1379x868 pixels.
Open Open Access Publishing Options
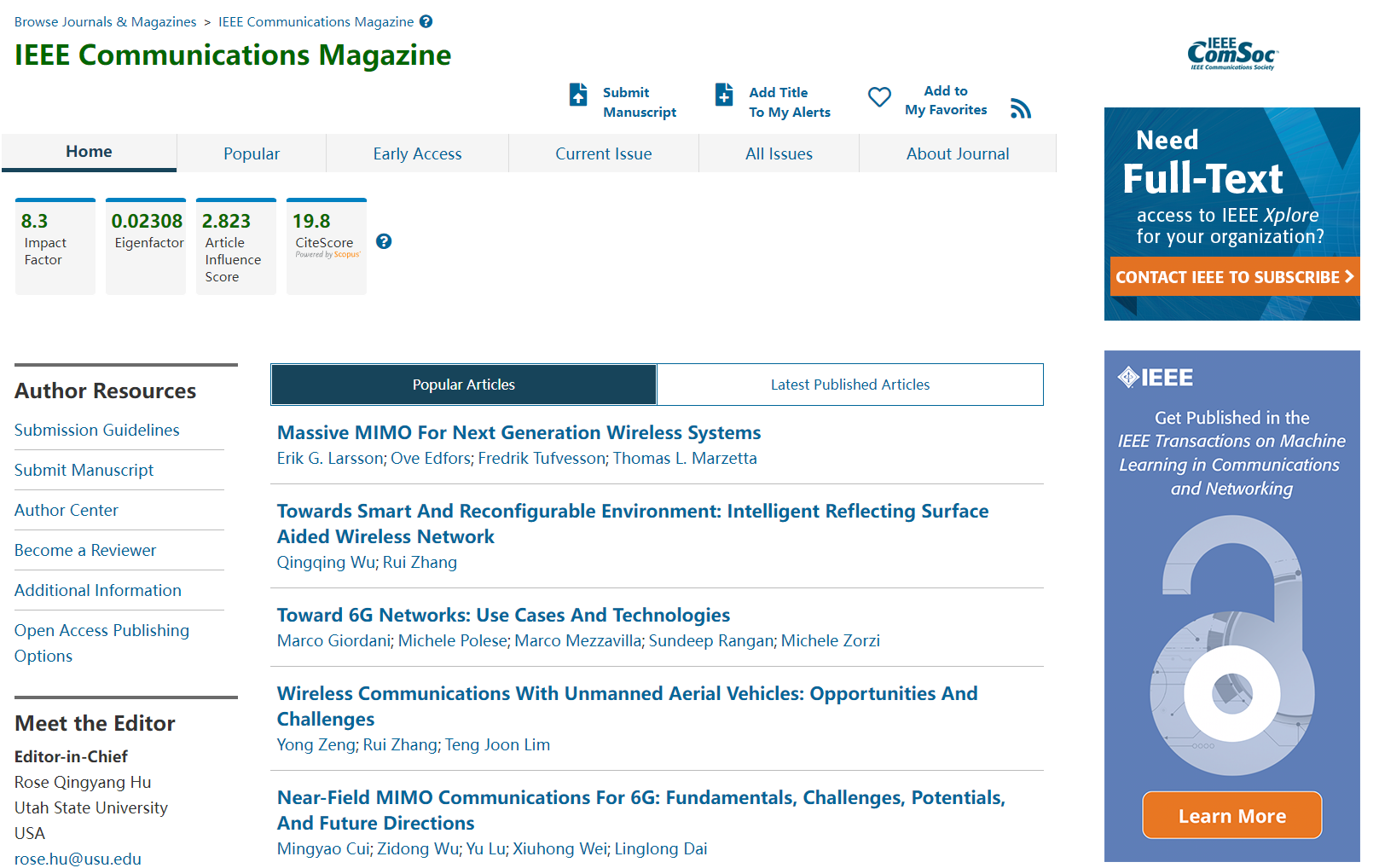point(102,643)
